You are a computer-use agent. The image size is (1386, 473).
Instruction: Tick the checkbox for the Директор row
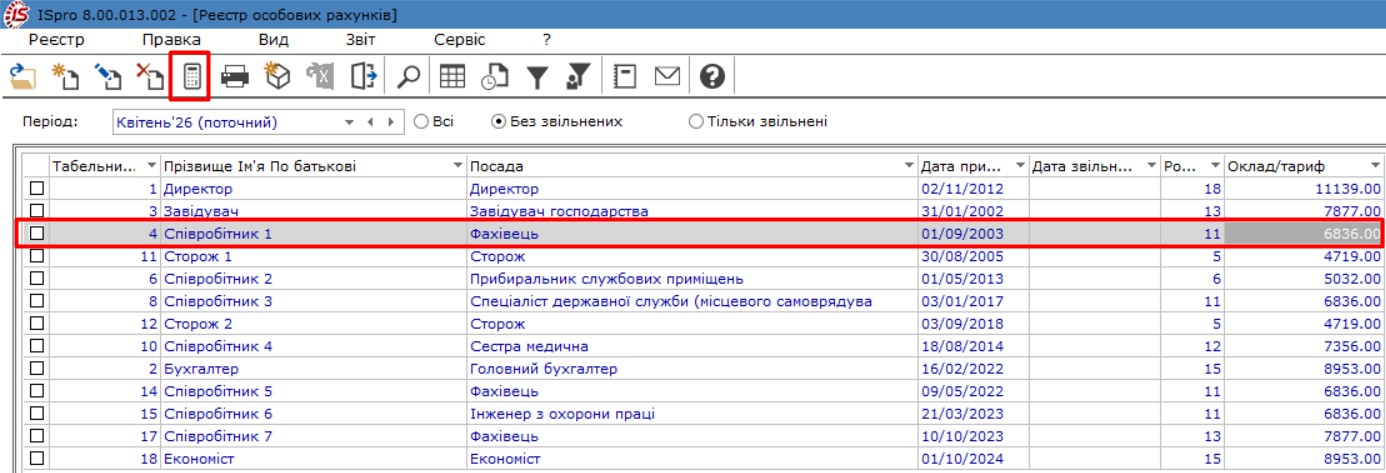(37, 188)
